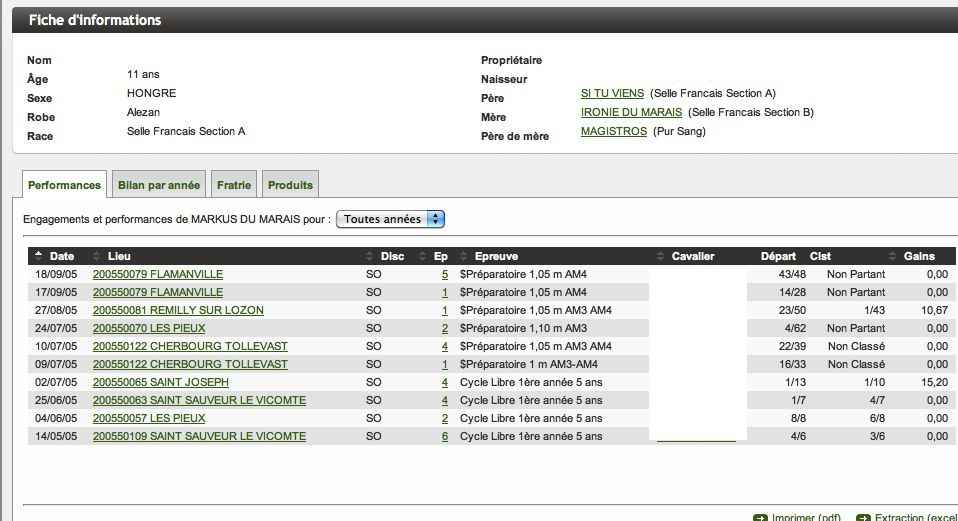Image resolution: width=958 pixels, height=521 pixels.
Task: Open the SAINT JOSEPH event link
Action: (160, 382)
